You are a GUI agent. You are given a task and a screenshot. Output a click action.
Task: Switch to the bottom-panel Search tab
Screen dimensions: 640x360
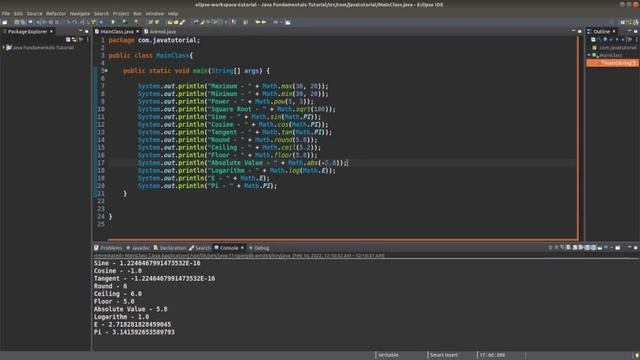(x=200, y=248)
